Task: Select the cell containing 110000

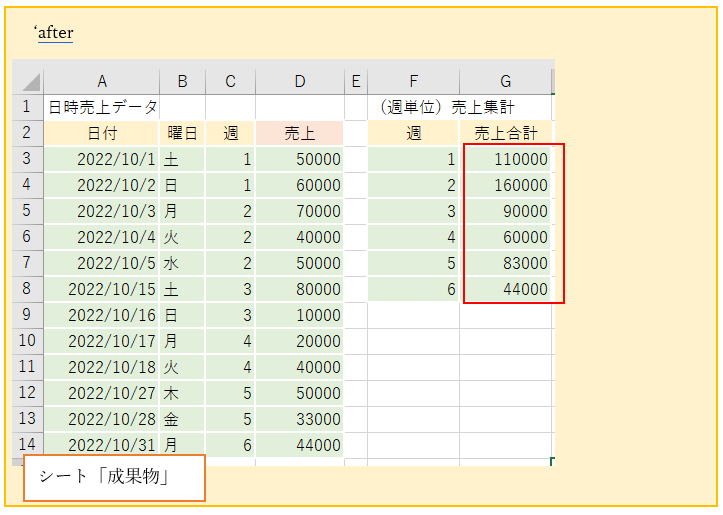Action: tap(505, 159)
